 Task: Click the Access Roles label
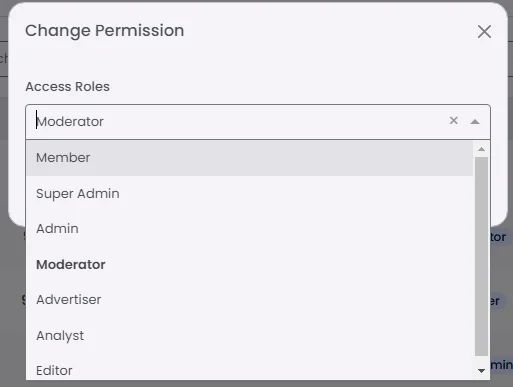coord(67,87)
